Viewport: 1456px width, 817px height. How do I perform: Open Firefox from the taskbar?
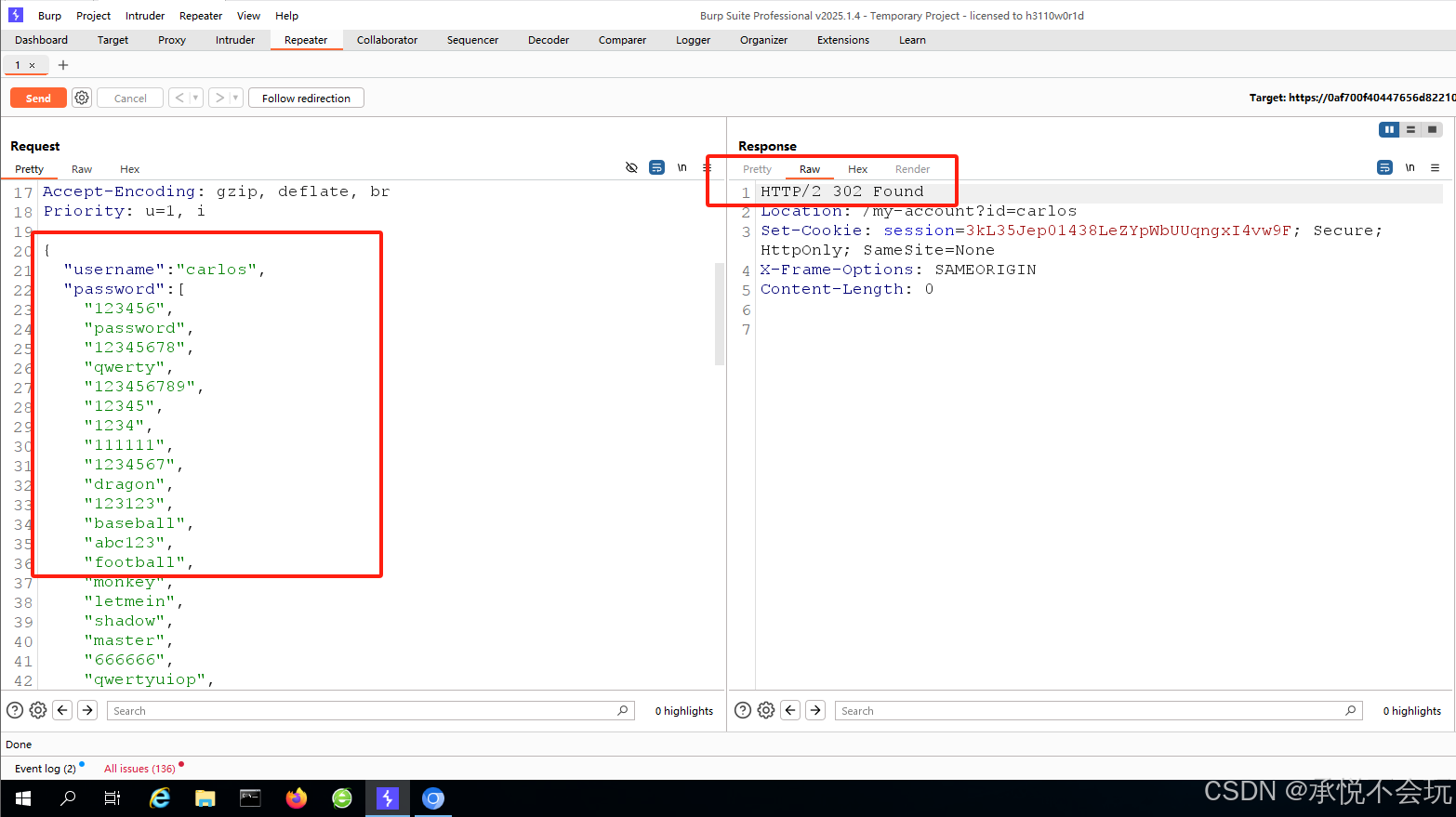[x=297, y=798]
